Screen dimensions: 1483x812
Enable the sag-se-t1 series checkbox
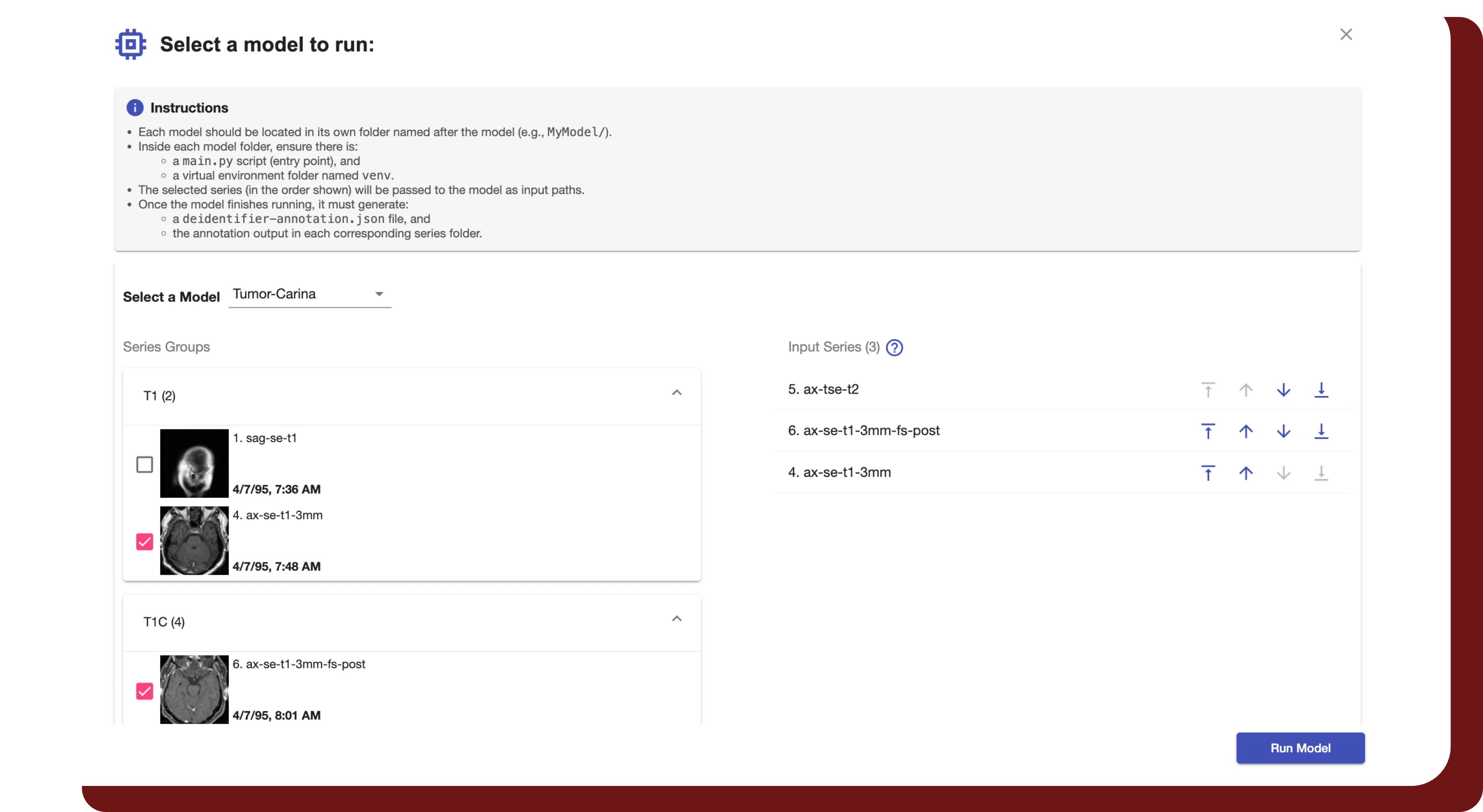[145, 464]
